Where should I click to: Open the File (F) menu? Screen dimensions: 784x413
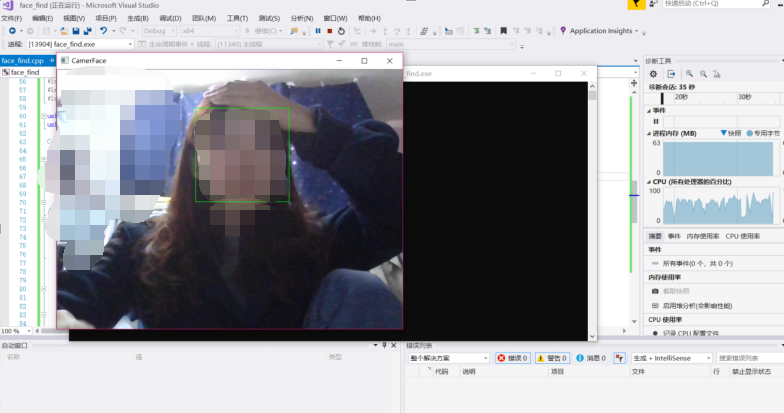[12, 18]
